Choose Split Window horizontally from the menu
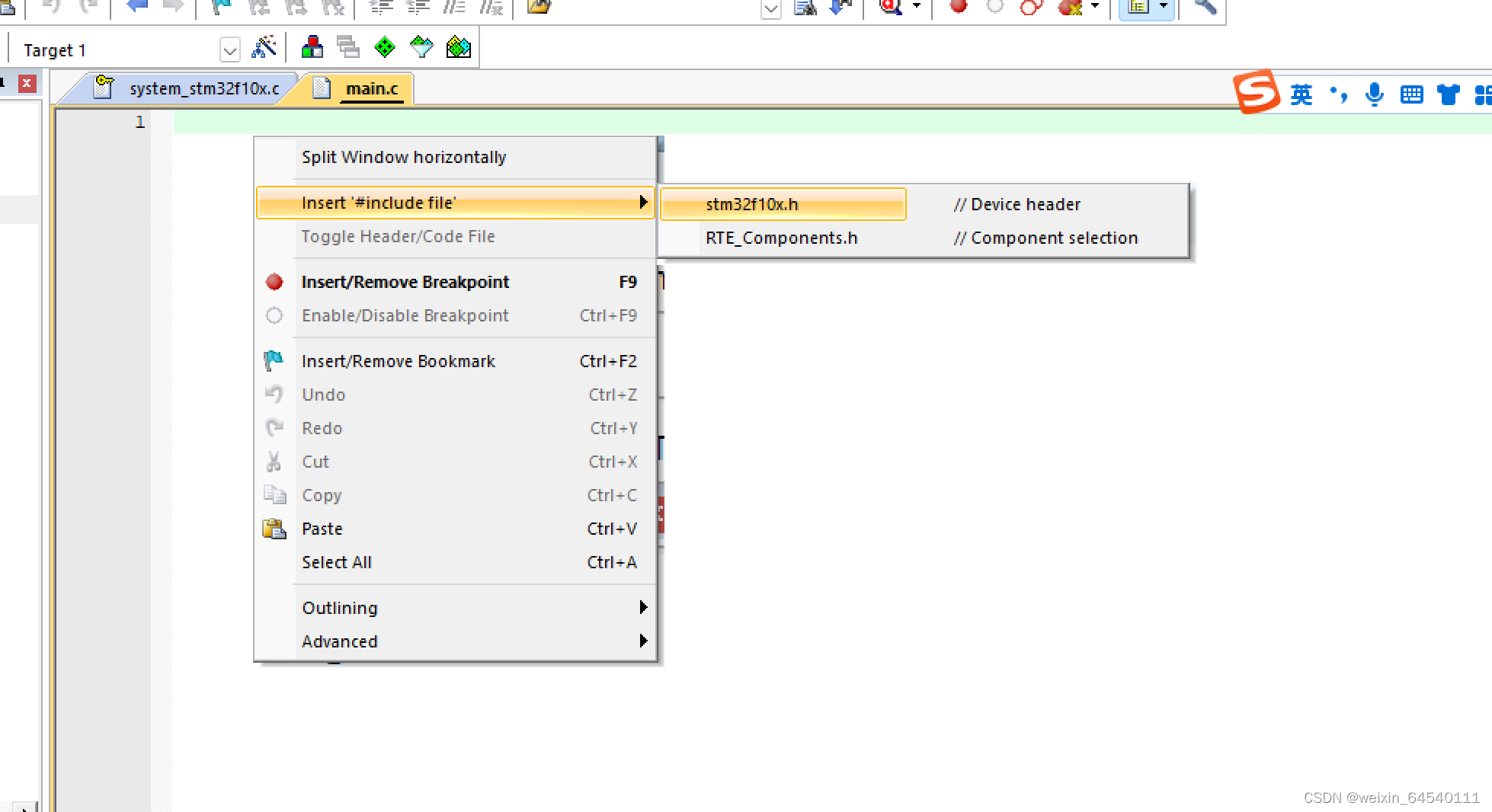 pos(403,157)
